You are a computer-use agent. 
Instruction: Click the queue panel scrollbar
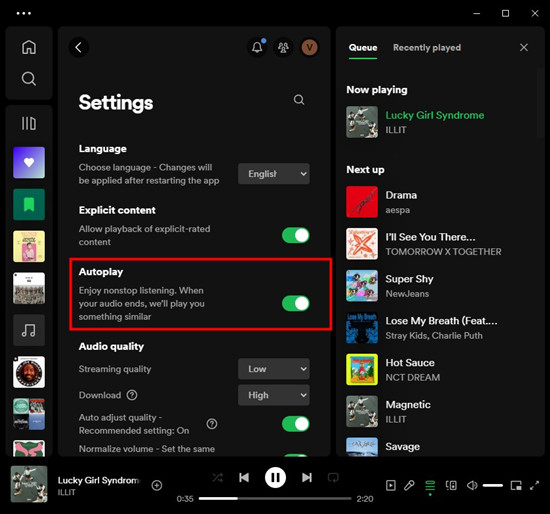click(540, 104)
